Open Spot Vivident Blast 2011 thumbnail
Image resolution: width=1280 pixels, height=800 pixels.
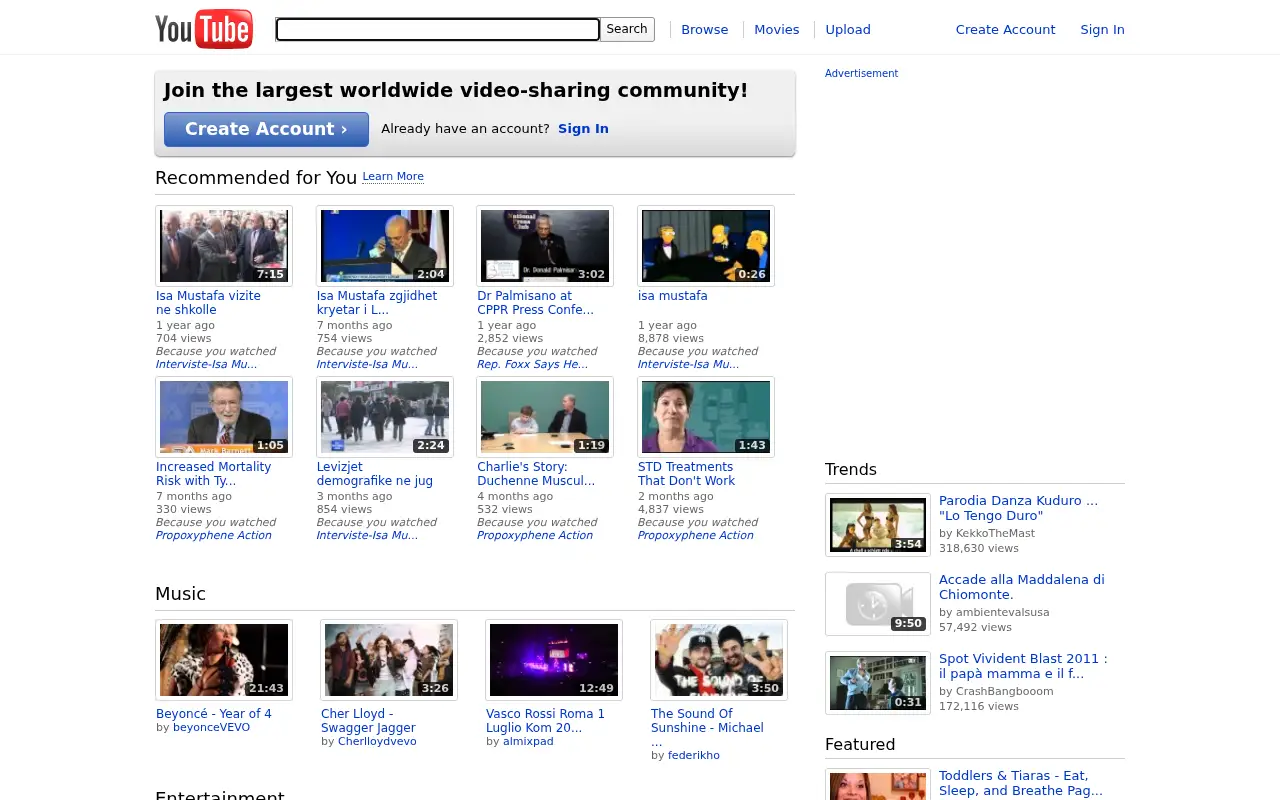point(878,683)
